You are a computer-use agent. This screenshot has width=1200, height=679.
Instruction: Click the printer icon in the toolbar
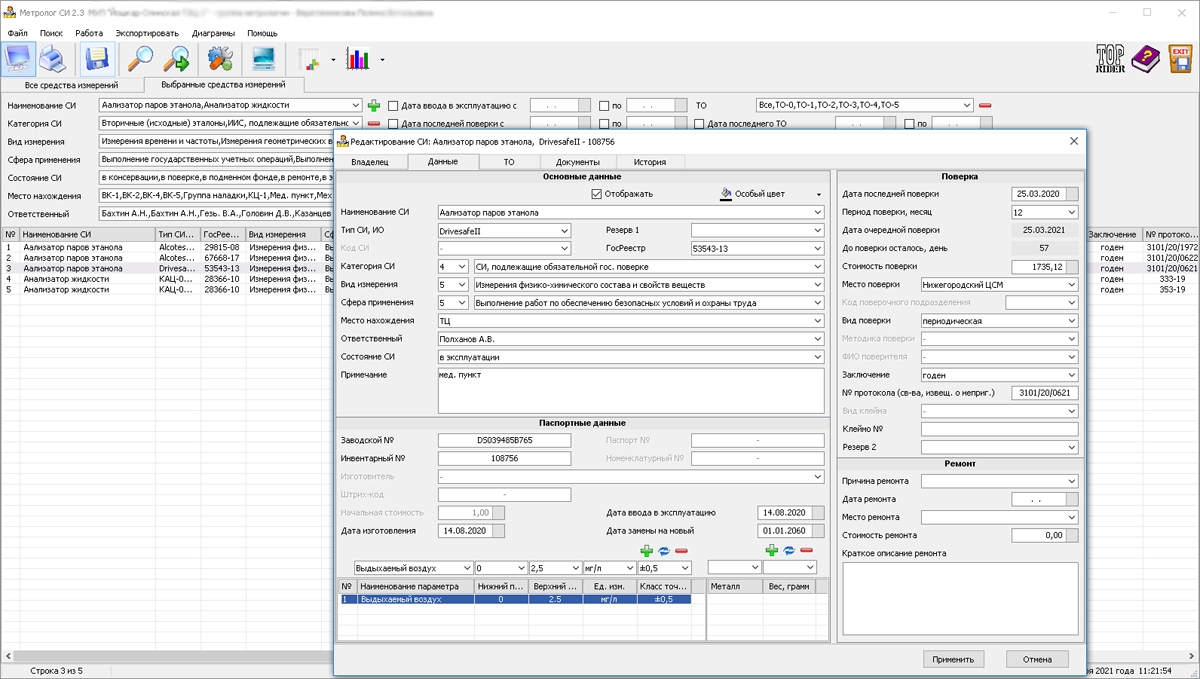(x=52, y=60)
